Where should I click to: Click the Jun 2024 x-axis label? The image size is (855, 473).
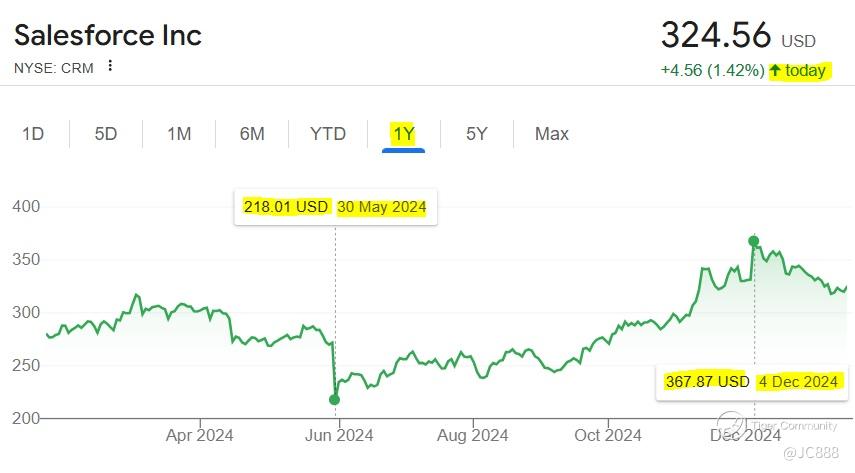click(339, 436)
